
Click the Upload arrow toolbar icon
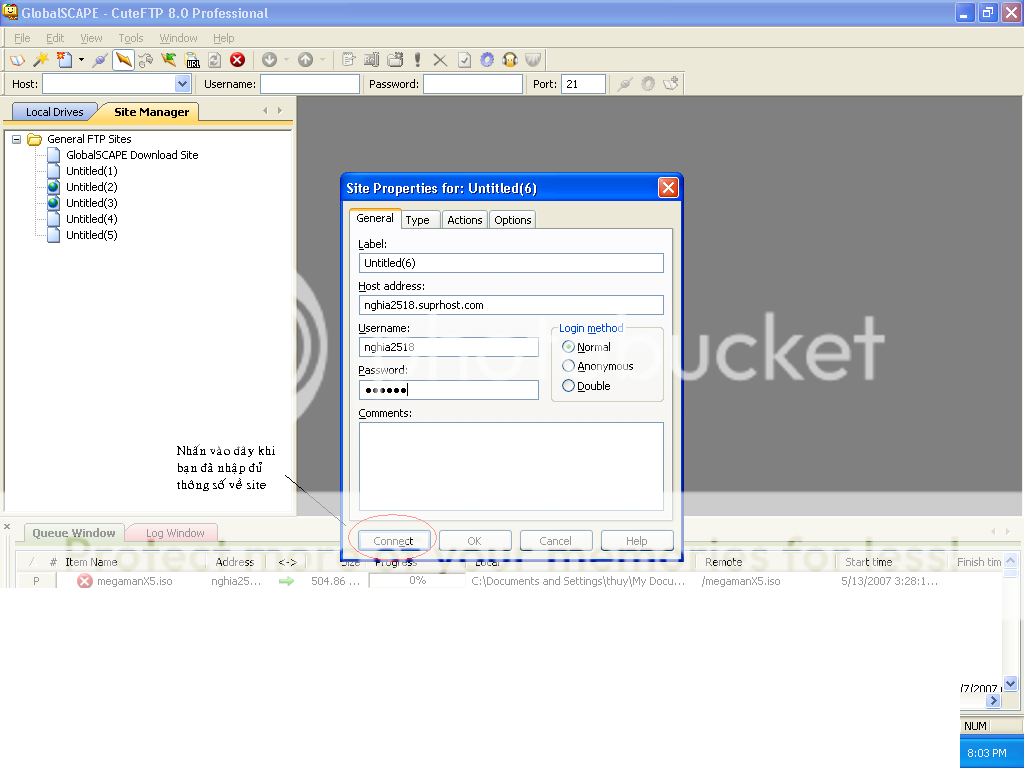point(305,60)
